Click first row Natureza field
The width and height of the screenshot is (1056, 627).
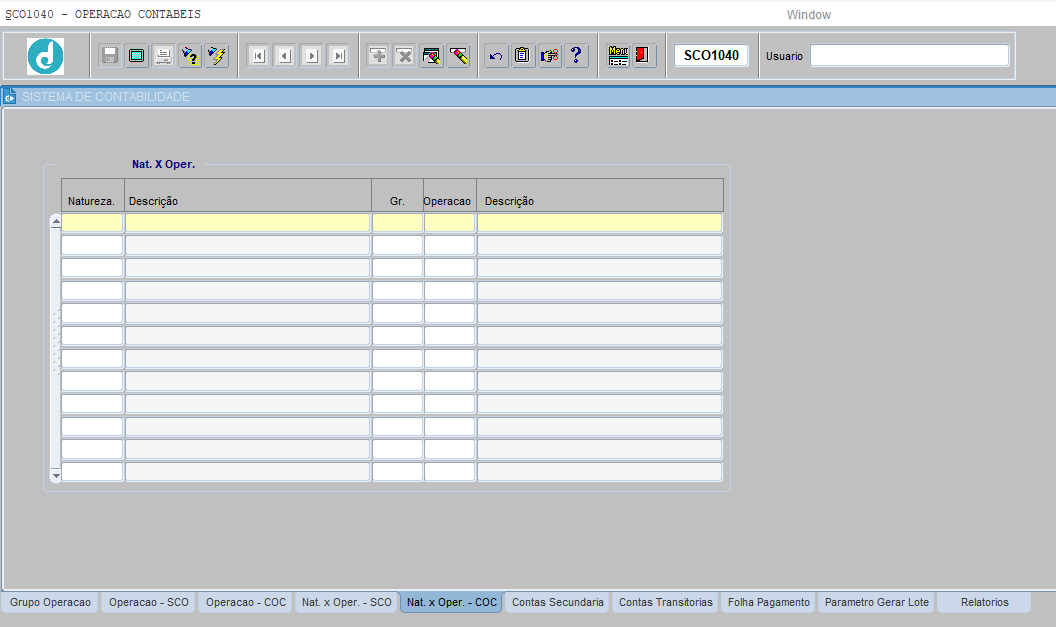click(x=92, y=223)
